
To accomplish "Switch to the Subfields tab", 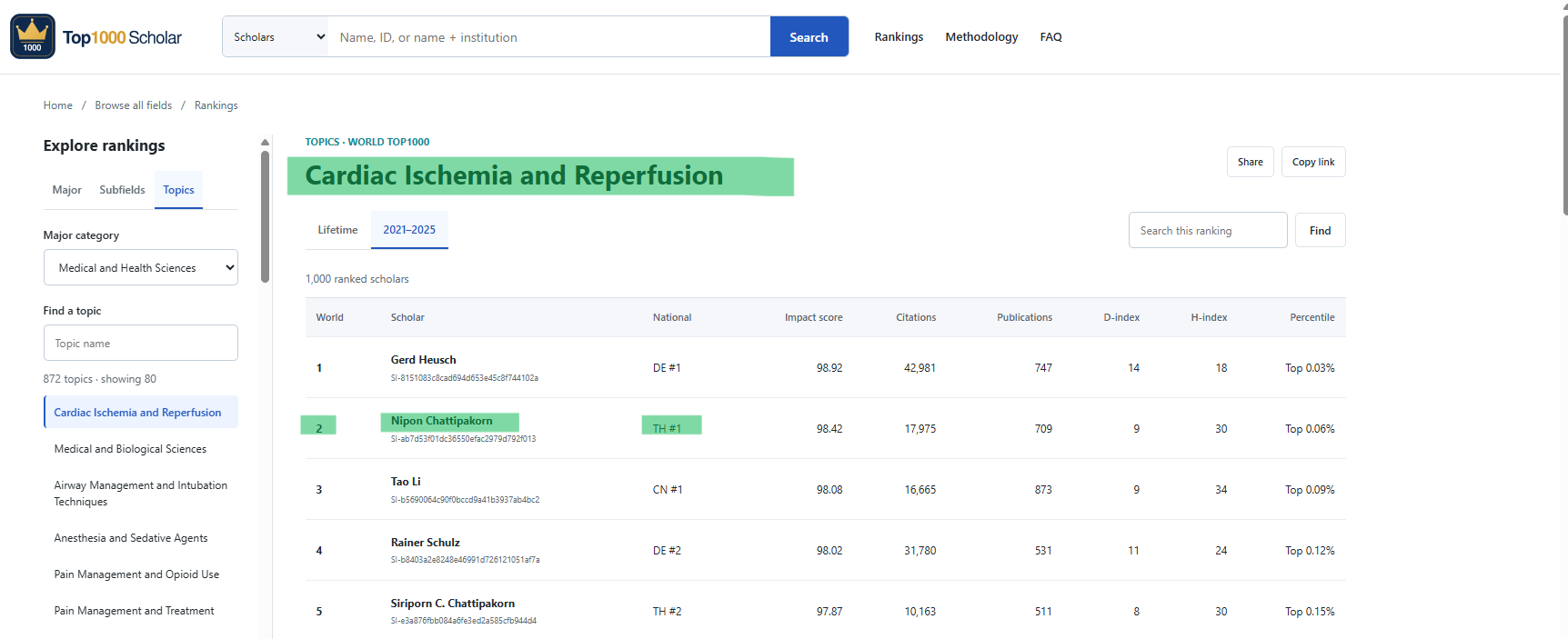I will [122, 190].
